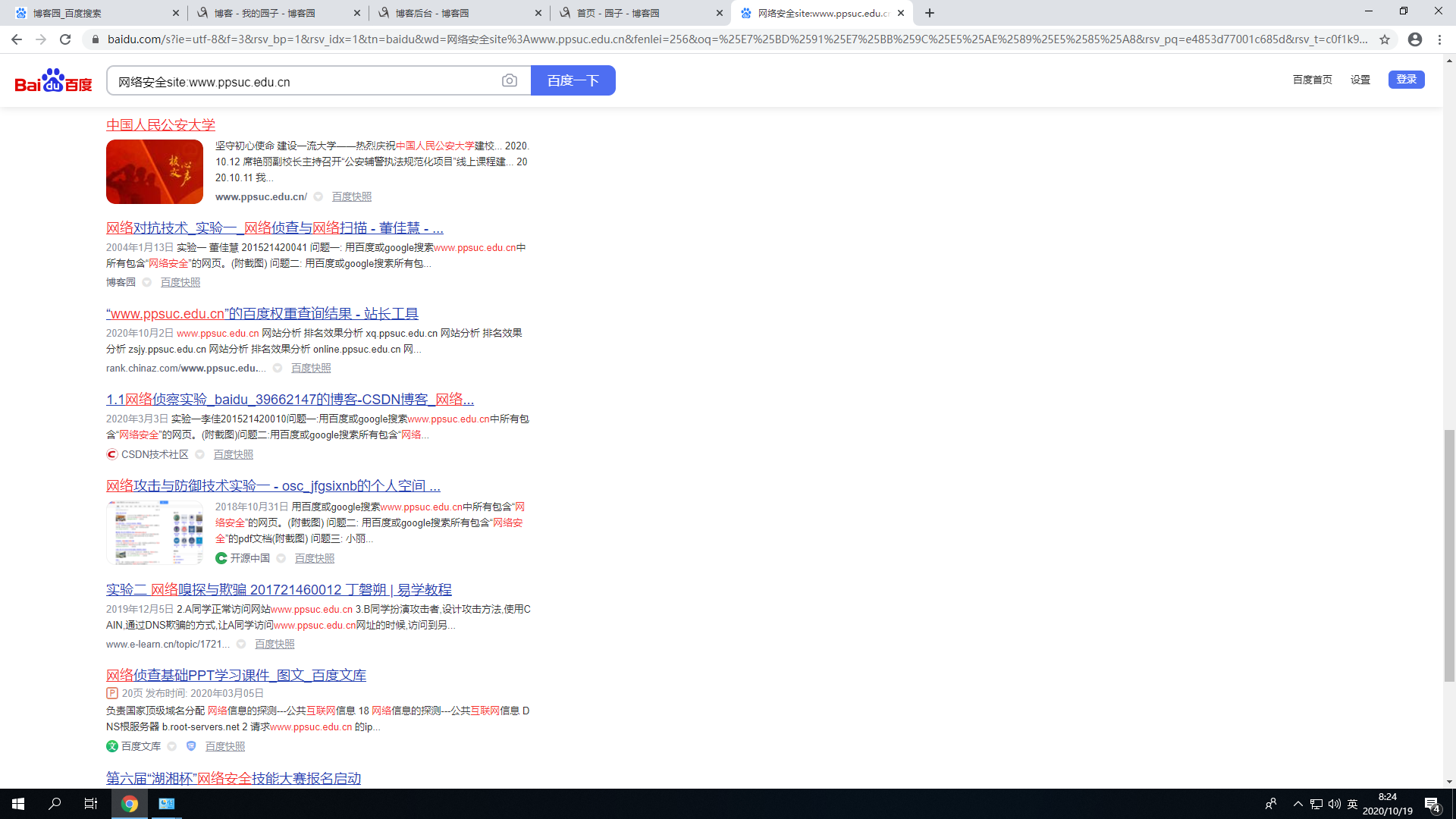
Task: Reload the page
Action: click(65, 39)
